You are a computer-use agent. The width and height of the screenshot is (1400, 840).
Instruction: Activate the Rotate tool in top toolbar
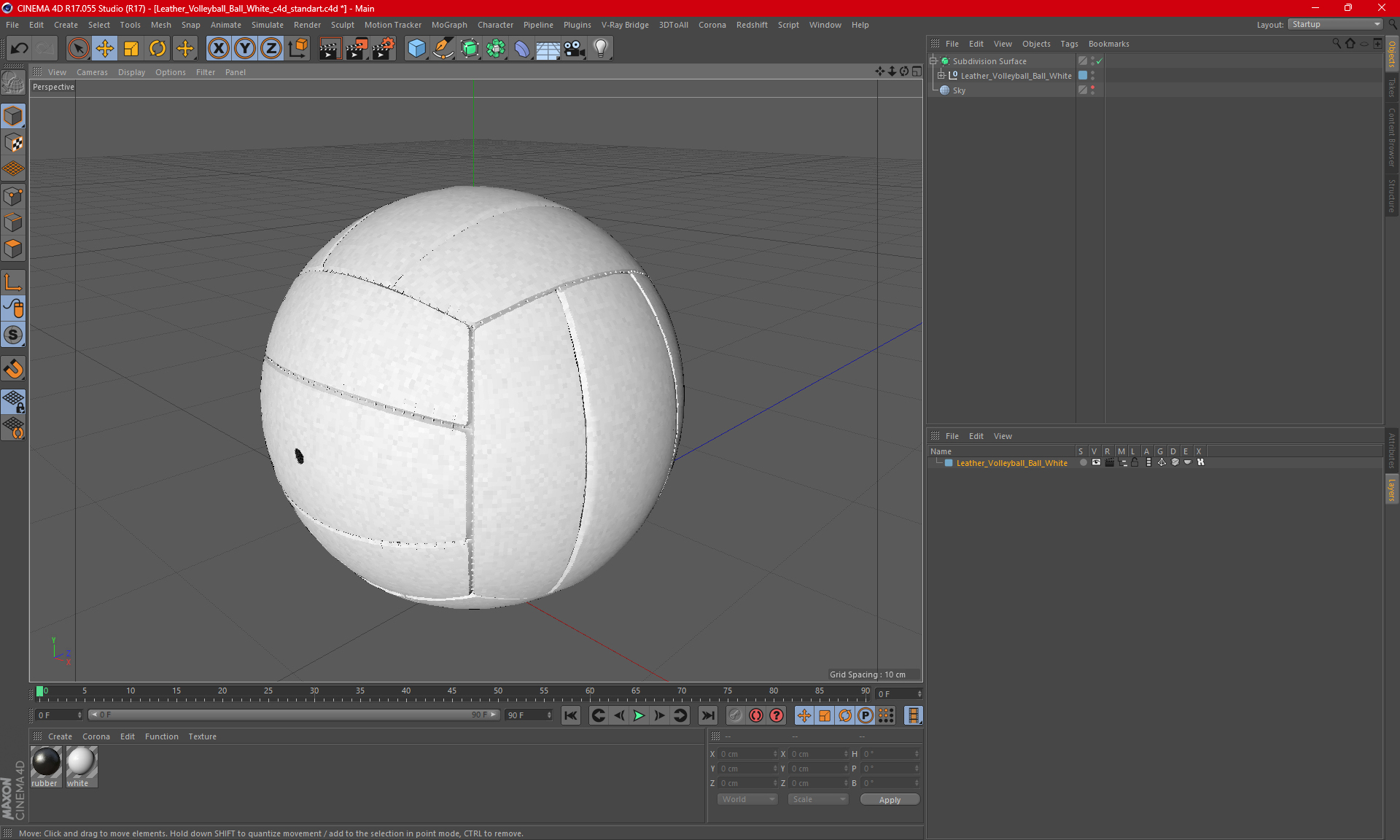pyautogui.click(x=157, y=48)
